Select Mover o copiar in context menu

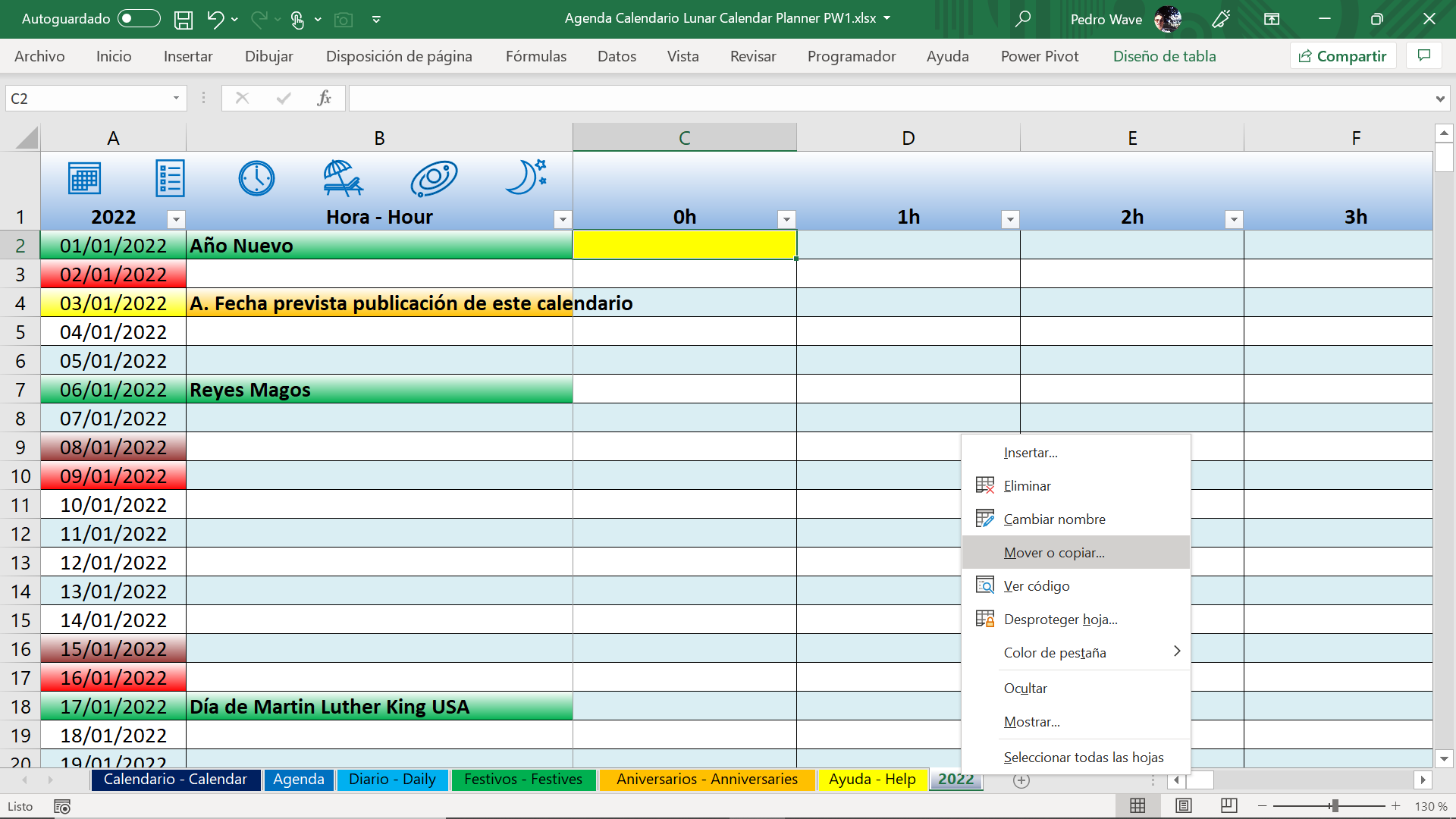1053,553
